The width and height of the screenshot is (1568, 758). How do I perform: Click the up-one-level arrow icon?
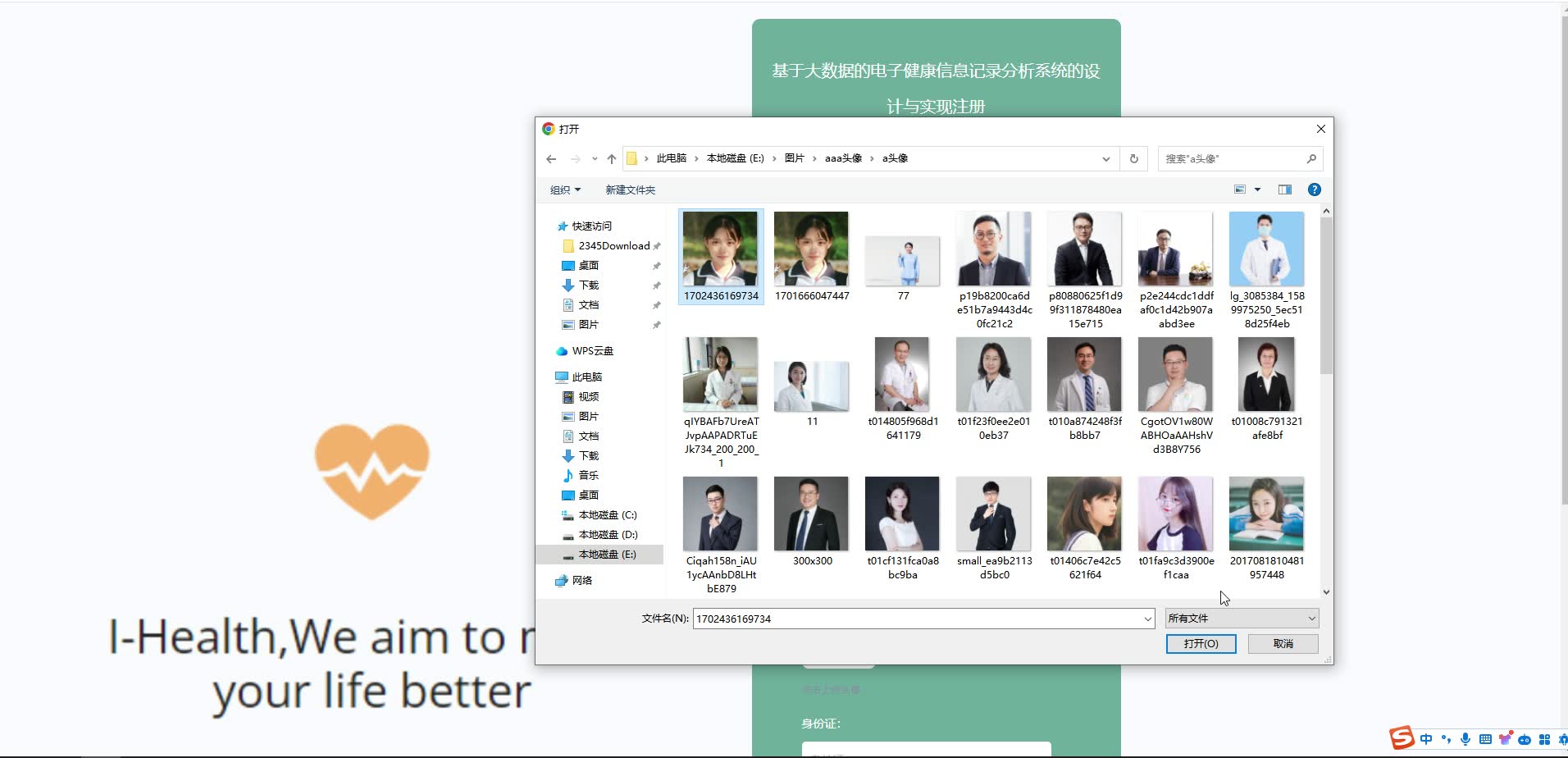pos(611,158)
